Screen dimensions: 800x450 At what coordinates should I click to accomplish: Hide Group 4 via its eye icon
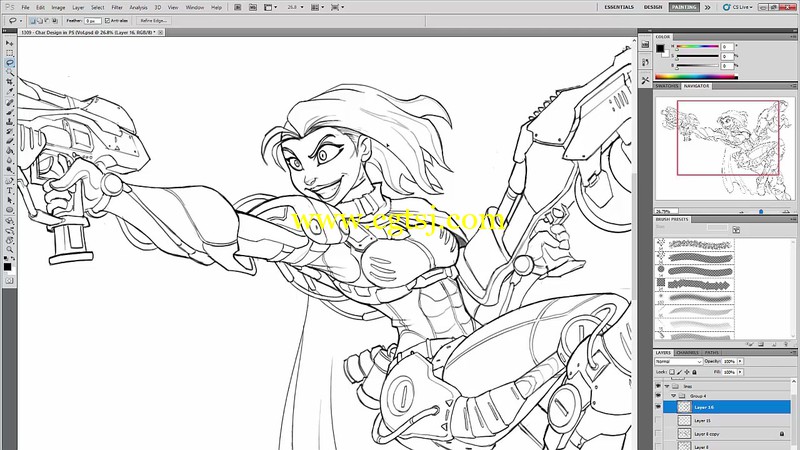pyautogui.click(x=658, y=396)
